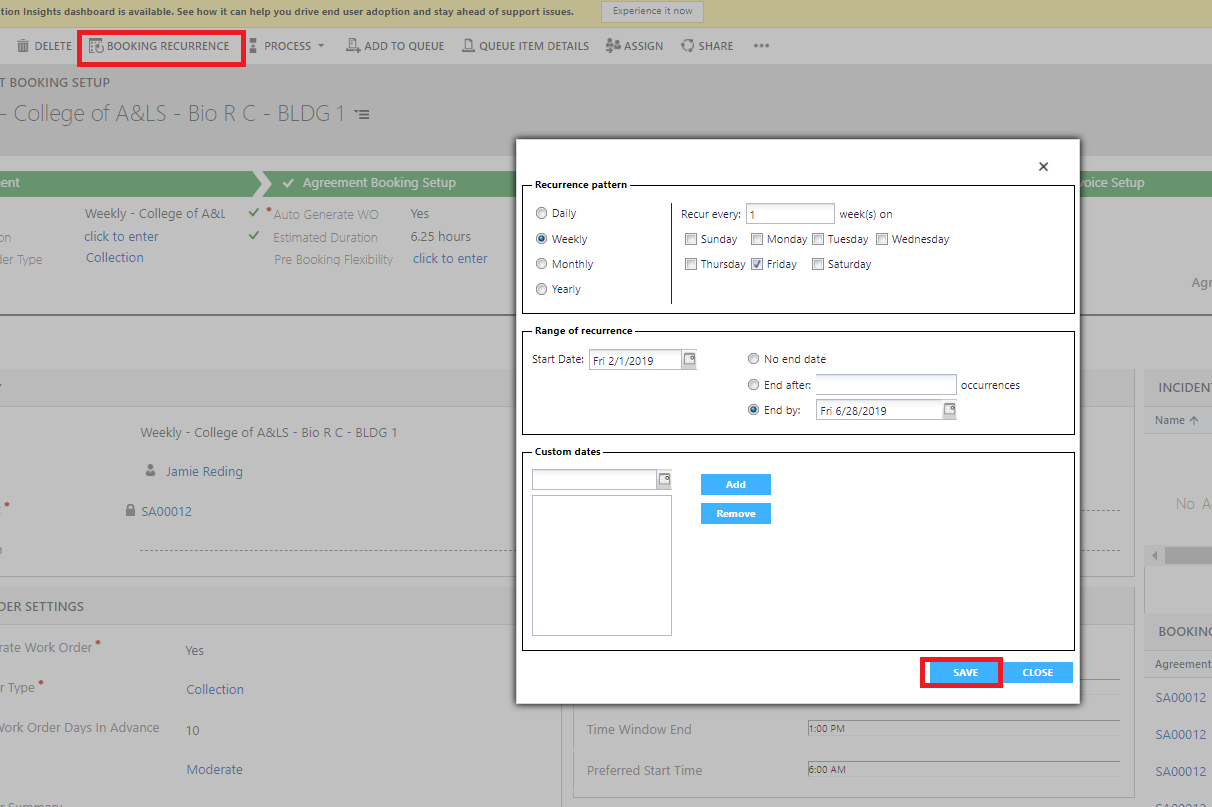Click the Delete icon in the command bar
The image size is (1212, 807).
(21, 45)
